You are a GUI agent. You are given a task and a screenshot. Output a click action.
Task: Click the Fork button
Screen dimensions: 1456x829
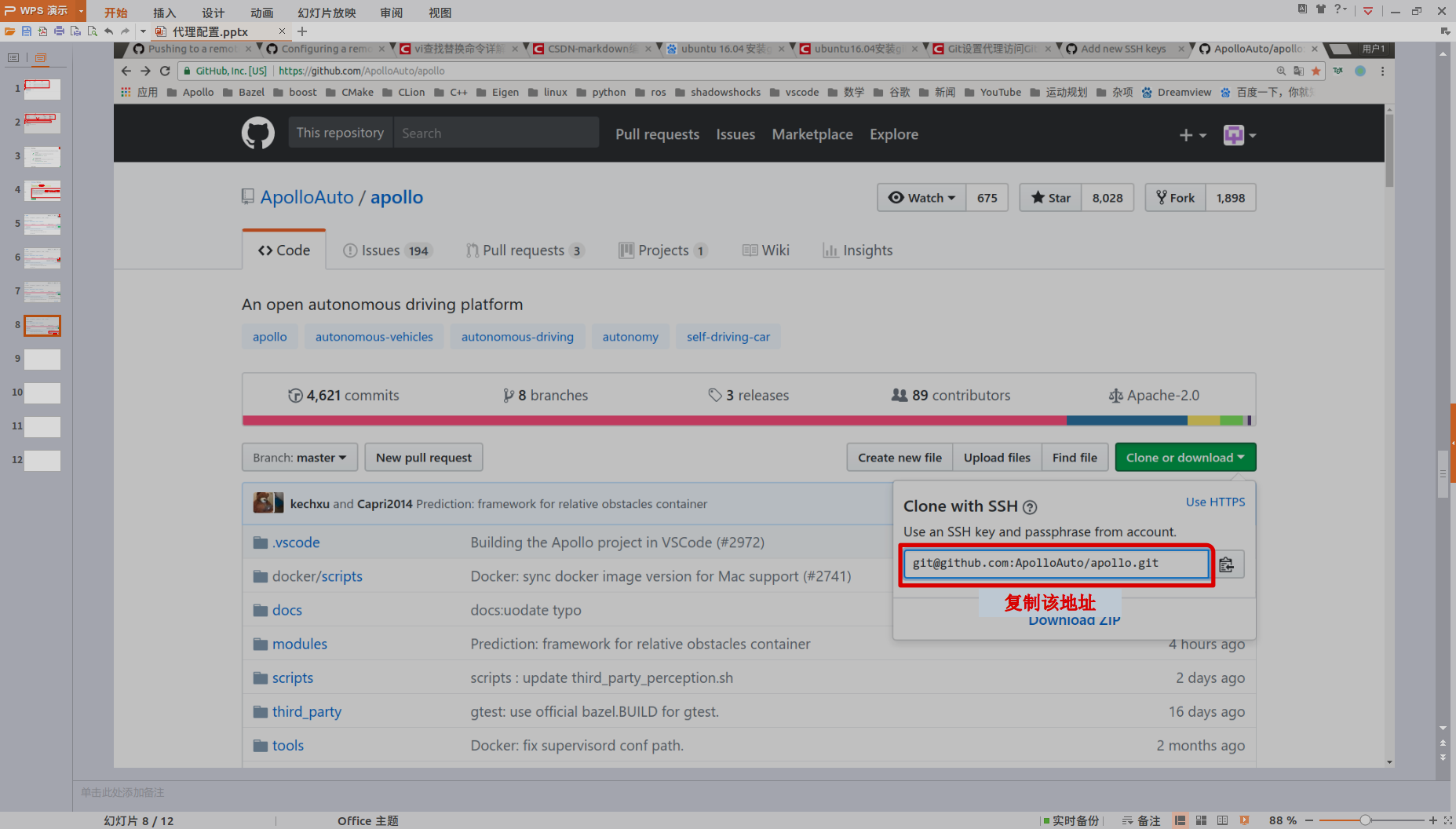coord(1175,198)
